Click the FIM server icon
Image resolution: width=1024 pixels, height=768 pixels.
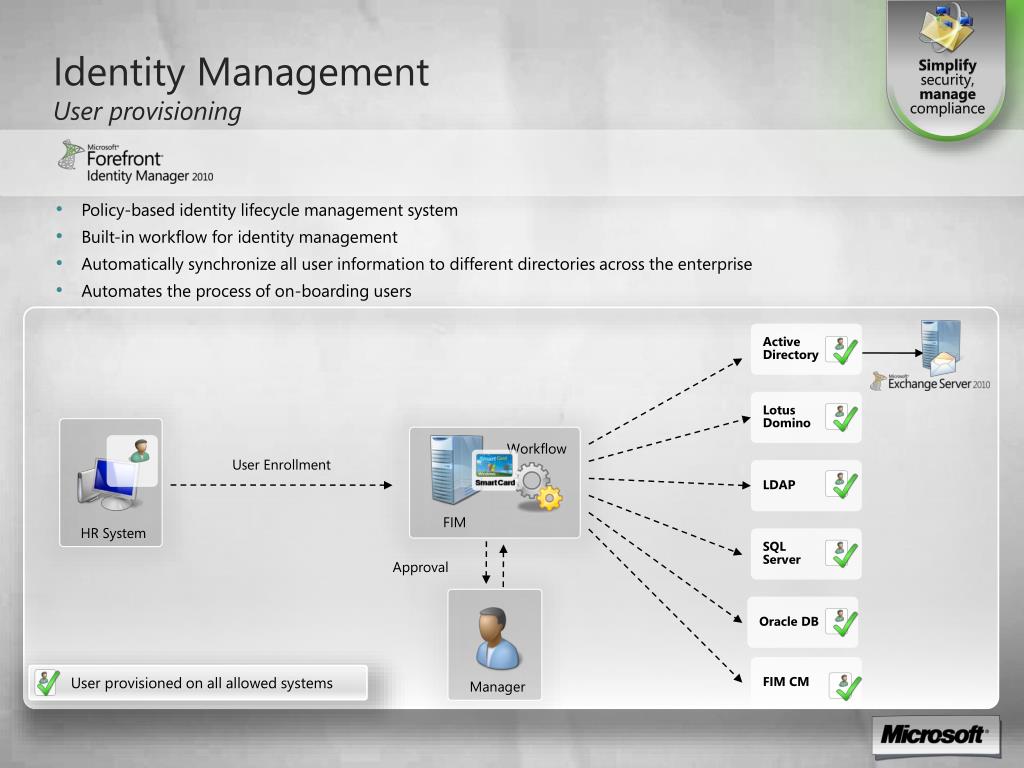click(456, 470)
